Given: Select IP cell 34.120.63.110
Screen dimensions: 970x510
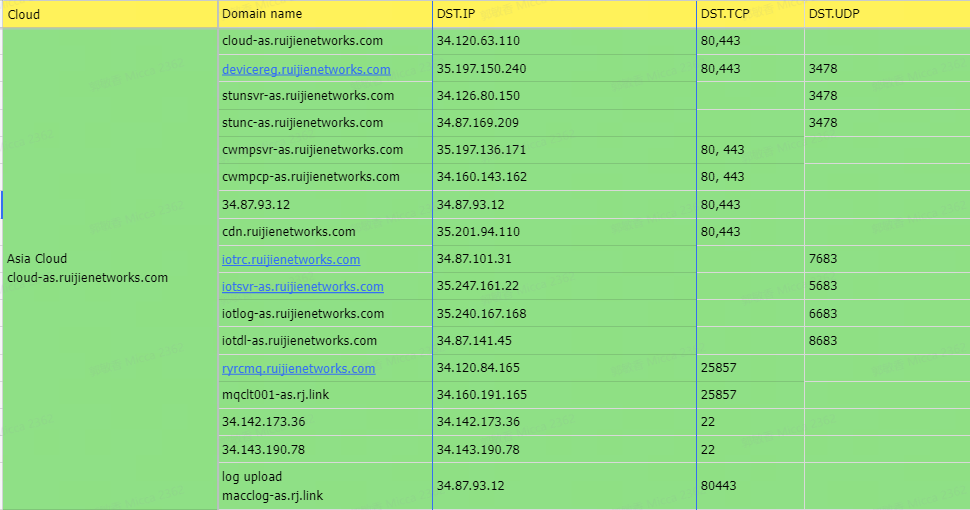Looking at the screenshot, I should 564,41.
